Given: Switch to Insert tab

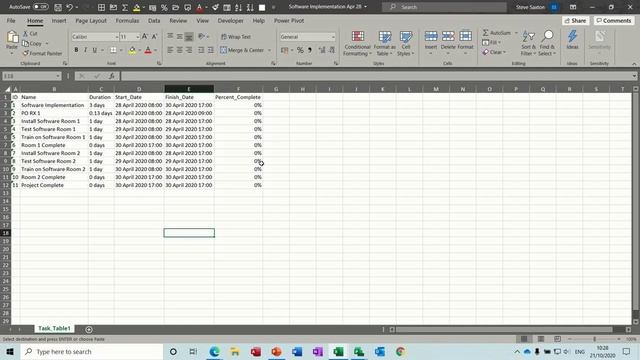Looking at the screenshot, I should tap(59, 21).
